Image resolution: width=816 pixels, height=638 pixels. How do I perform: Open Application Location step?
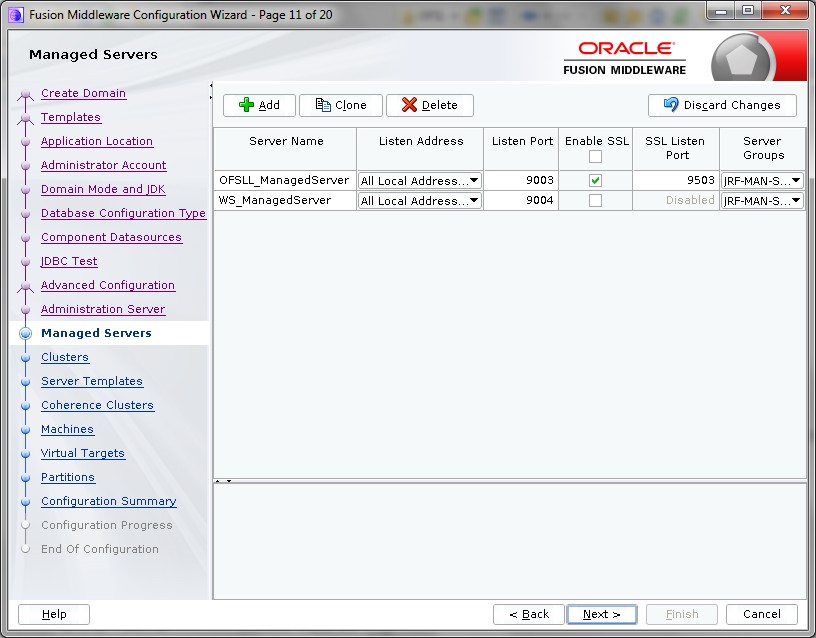point(97,141)
